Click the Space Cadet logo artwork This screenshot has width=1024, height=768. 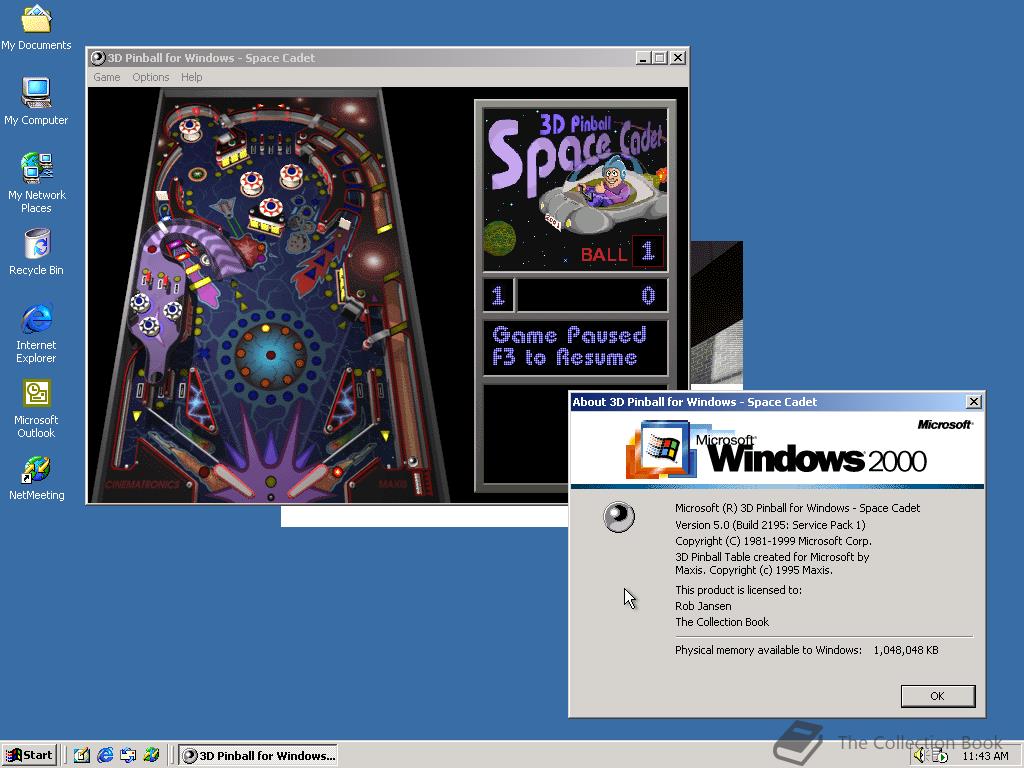click(575, 189)
